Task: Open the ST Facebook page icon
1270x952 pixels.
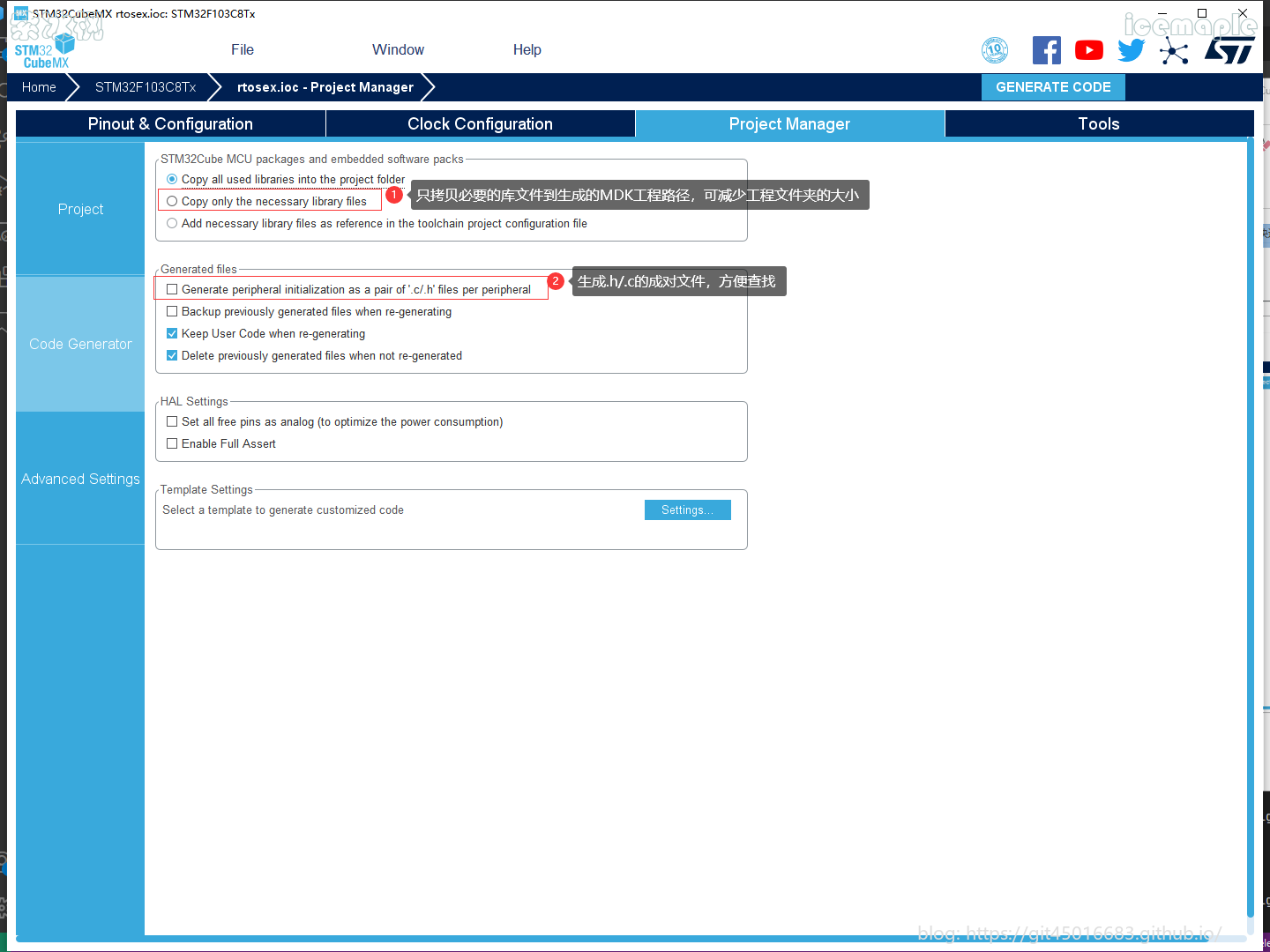Action: coord(1047,50)
